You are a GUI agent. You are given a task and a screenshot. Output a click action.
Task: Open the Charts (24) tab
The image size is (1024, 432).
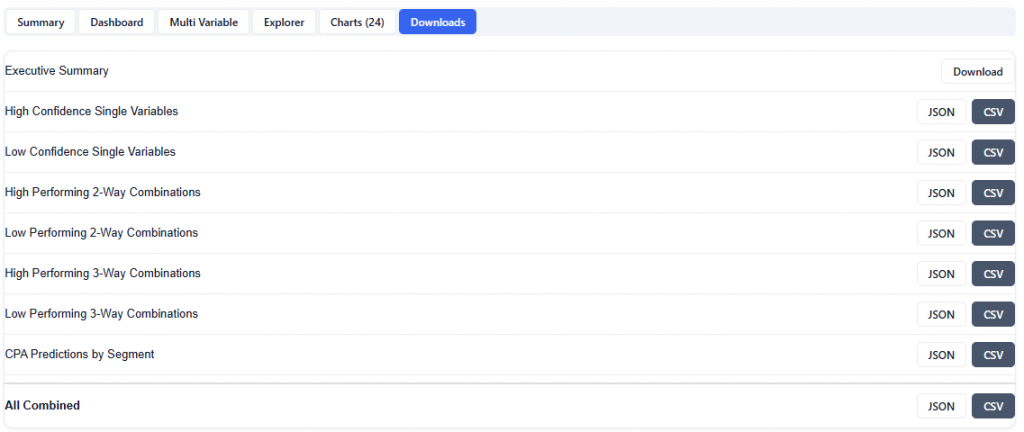[x=357, y=22]
